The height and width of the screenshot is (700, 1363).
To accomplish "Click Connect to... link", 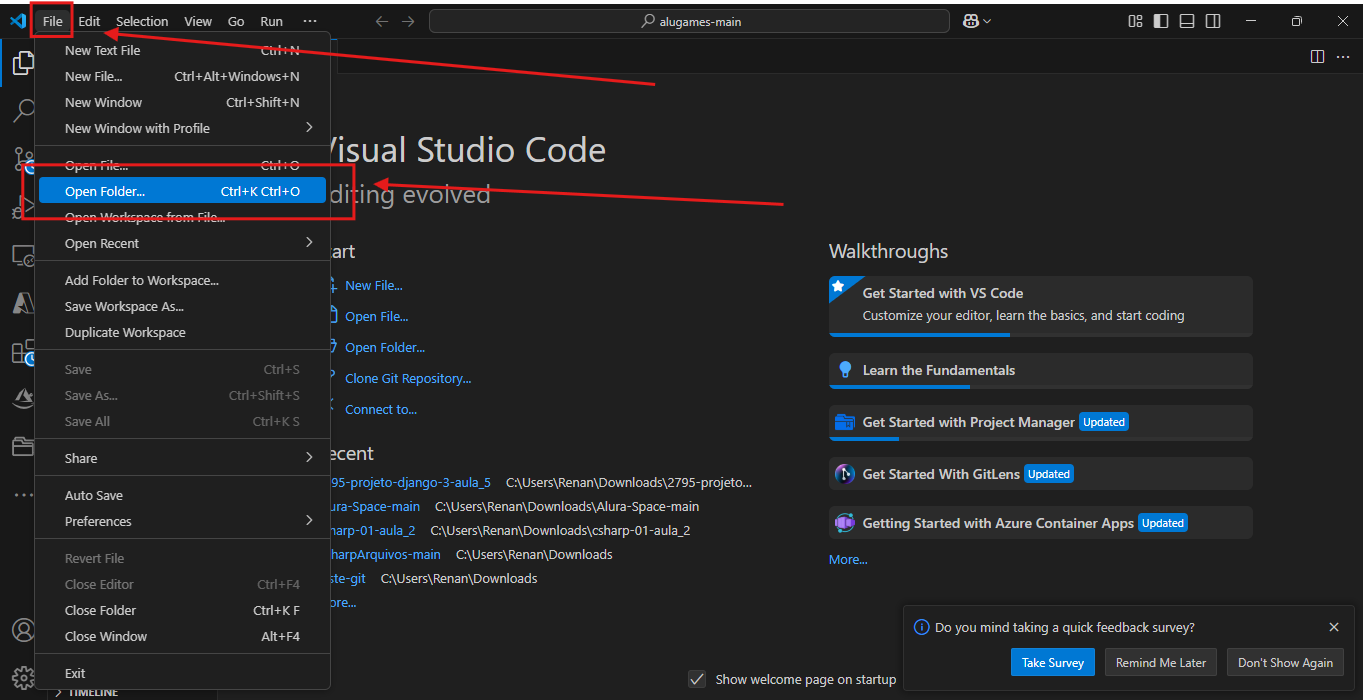I will [381, 409].
